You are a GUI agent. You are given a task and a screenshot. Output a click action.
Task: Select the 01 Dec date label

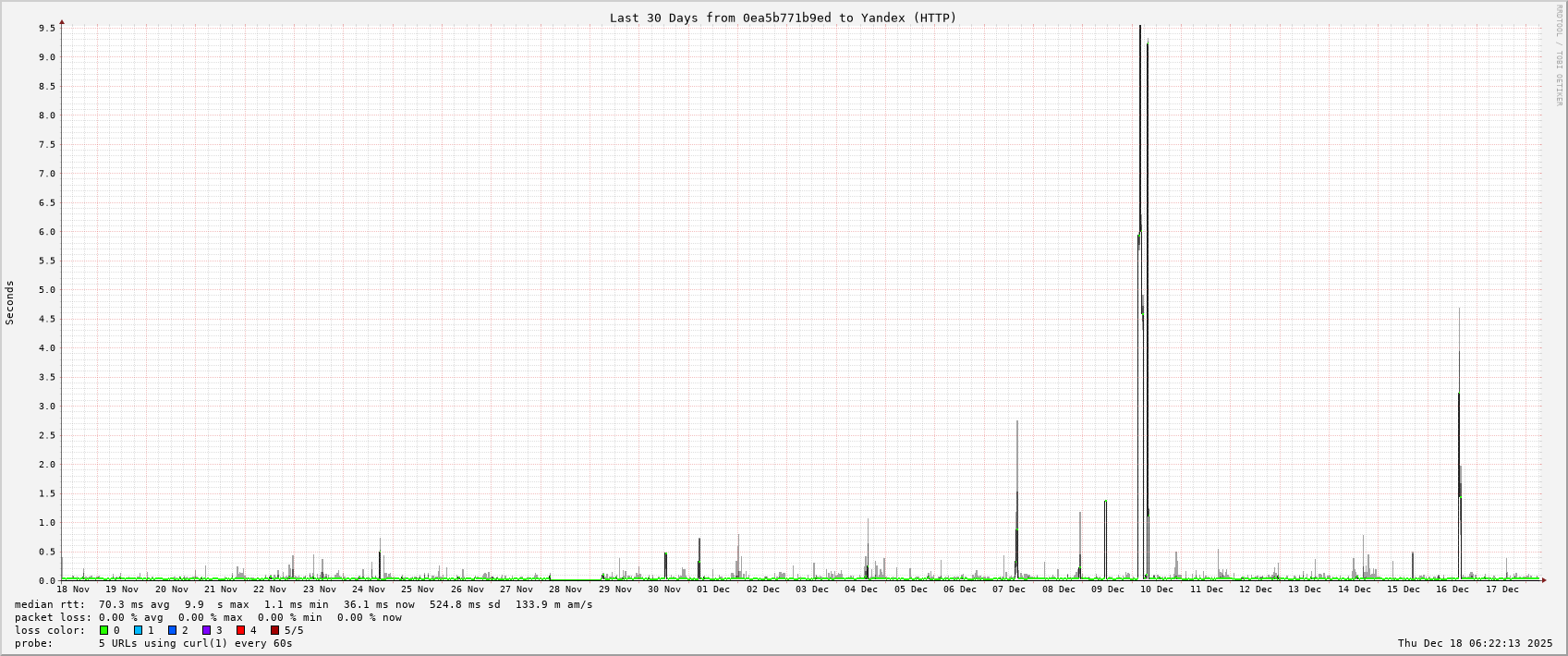[x=713, y=589]
